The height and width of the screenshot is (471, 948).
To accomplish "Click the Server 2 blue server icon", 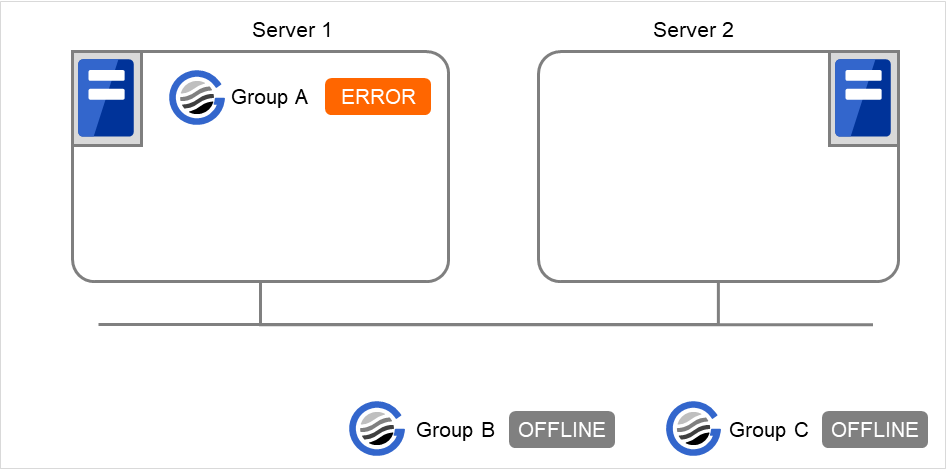I will [x=863, y=98].
